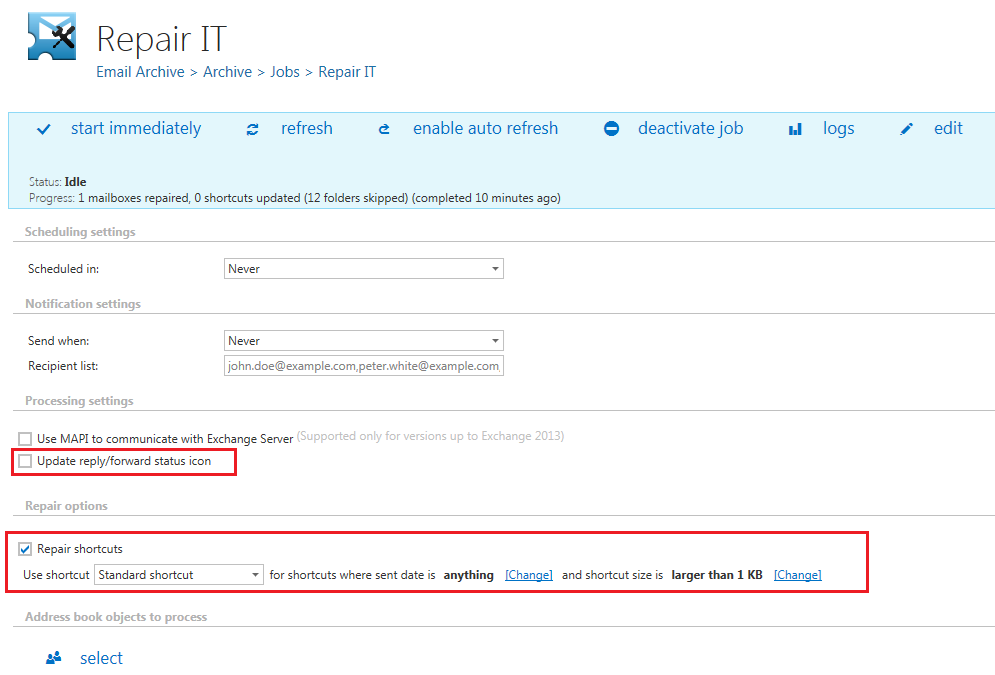Viewport: 995px width, 675px height.
Task: Uncheck the Repair shortcuts checkbox
Action: tap(26, 548)
